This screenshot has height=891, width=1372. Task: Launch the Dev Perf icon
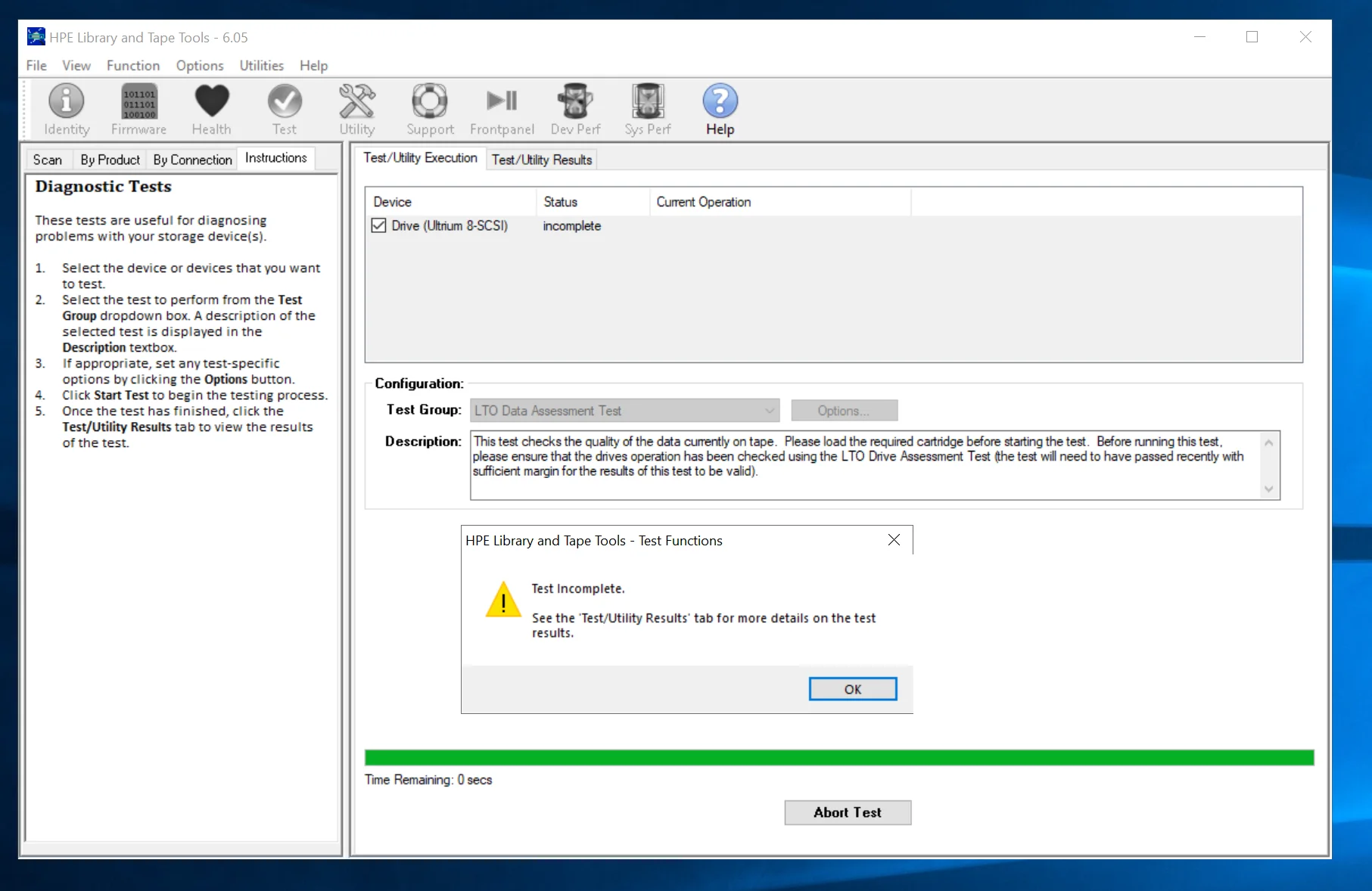click(575, 110)
